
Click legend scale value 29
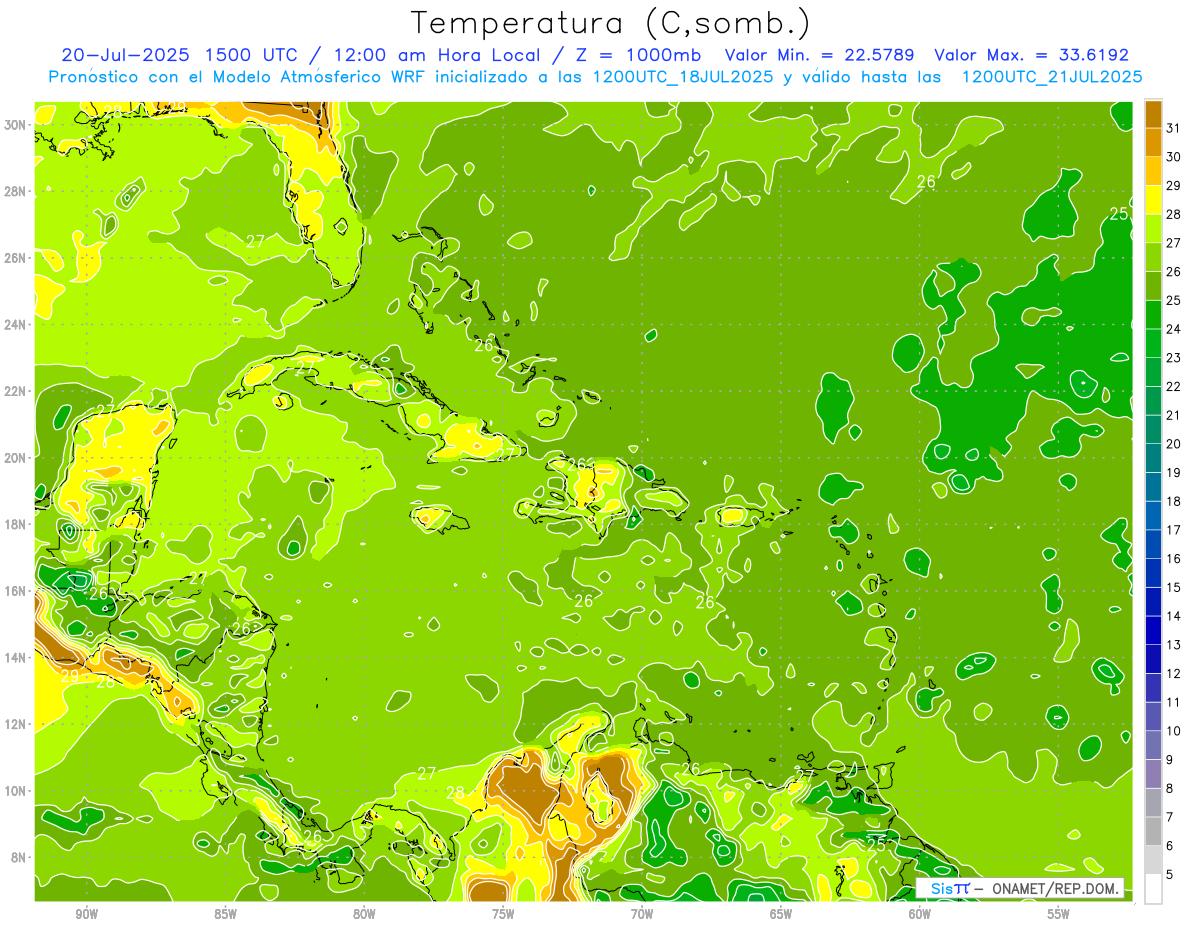pos(1174,185)
